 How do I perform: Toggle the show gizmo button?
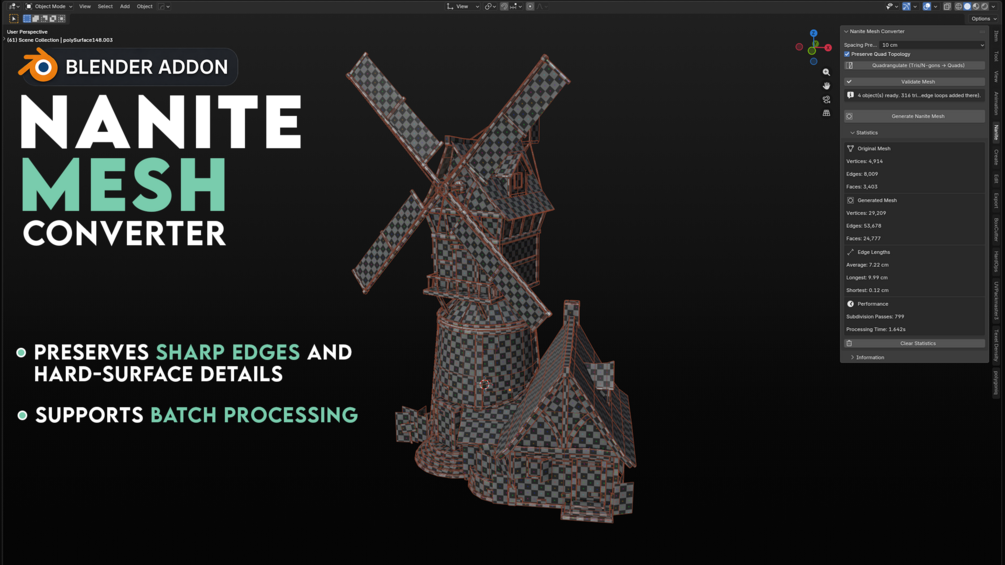[x=906, y=6]
